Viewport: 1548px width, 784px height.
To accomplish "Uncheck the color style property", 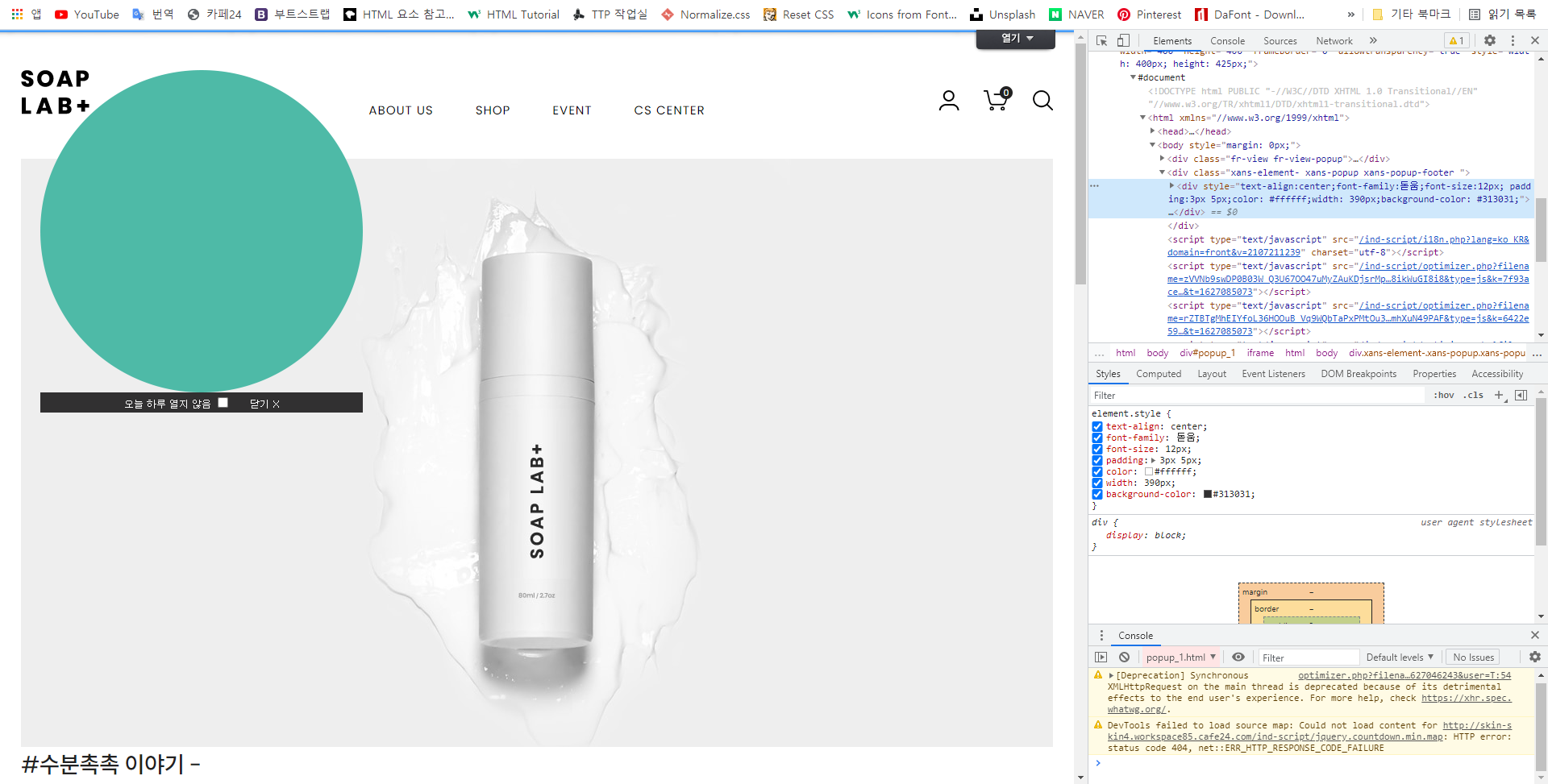I will pyautogui.click(x=1097, y=472).
